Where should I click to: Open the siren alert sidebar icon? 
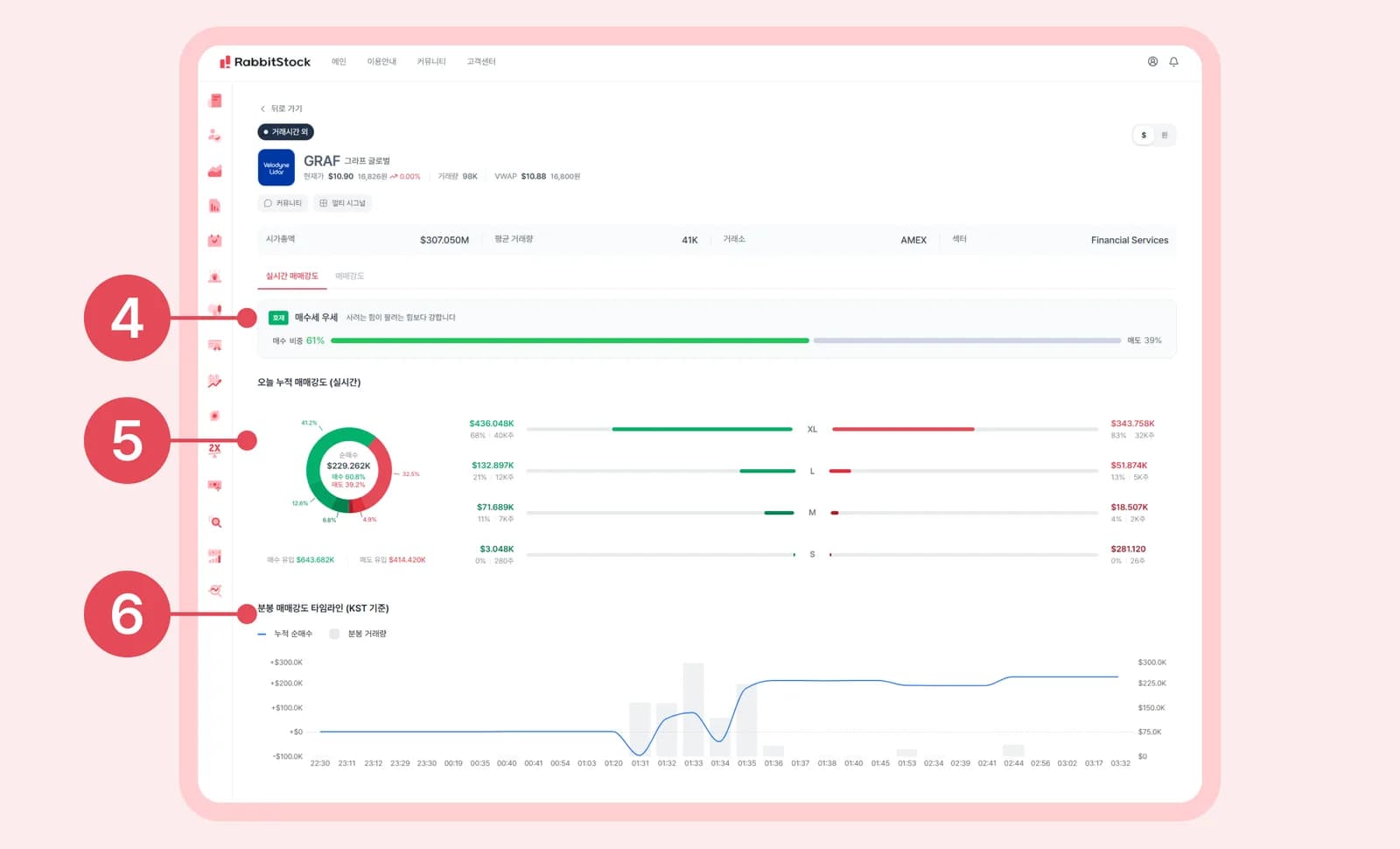(215, 277)
